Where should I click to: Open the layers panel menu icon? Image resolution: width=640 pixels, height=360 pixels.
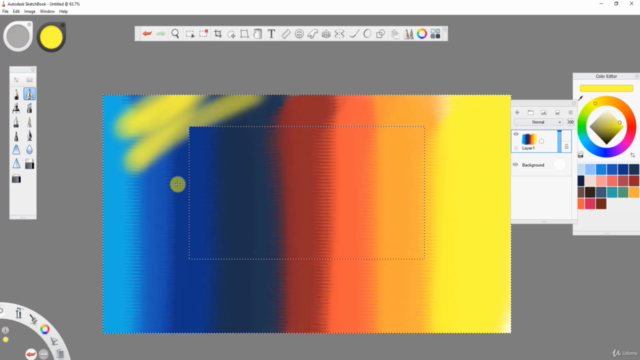571,112
